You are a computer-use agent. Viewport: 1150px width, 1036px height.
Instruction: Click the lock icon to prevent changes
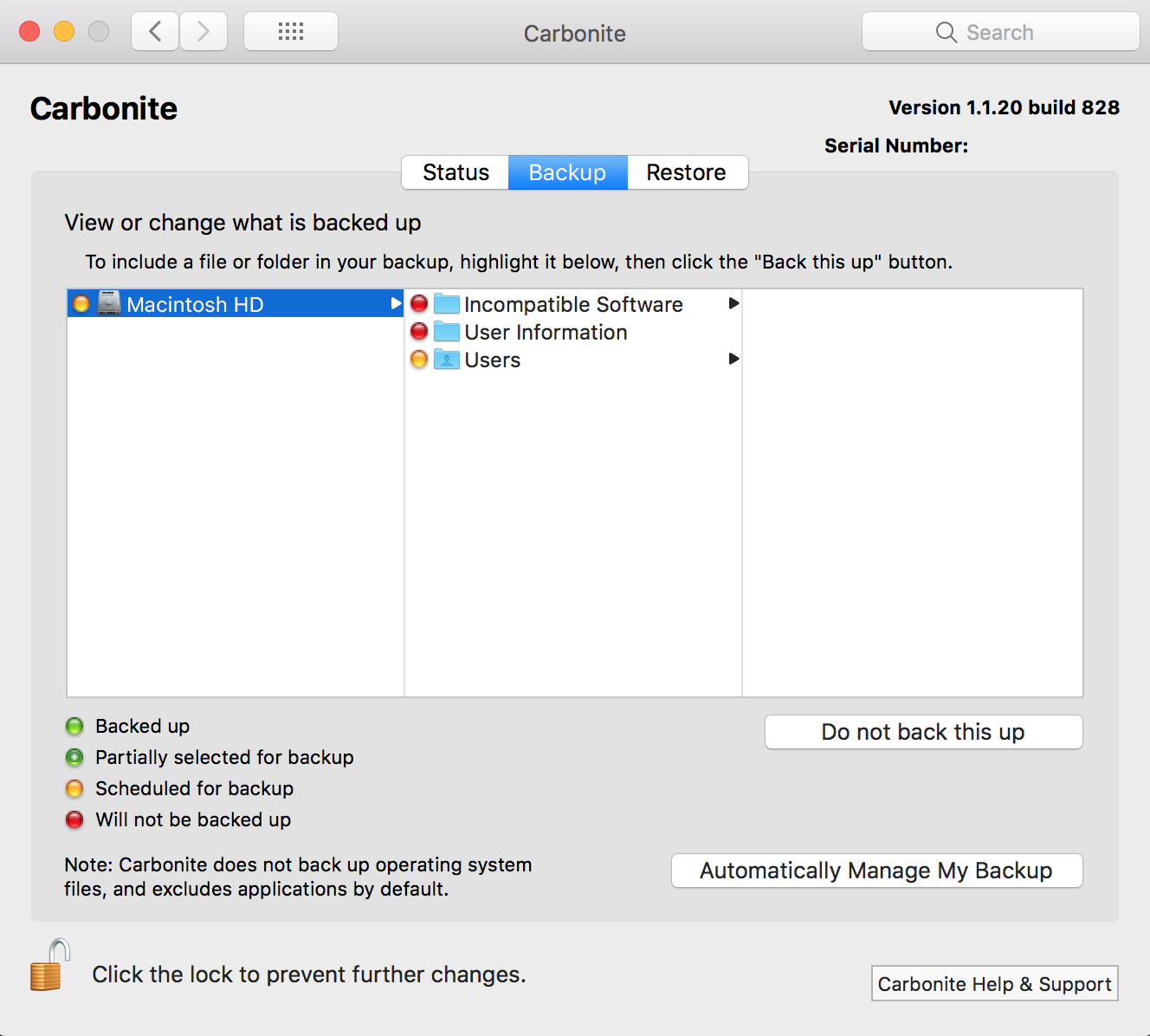click(48, 967)
